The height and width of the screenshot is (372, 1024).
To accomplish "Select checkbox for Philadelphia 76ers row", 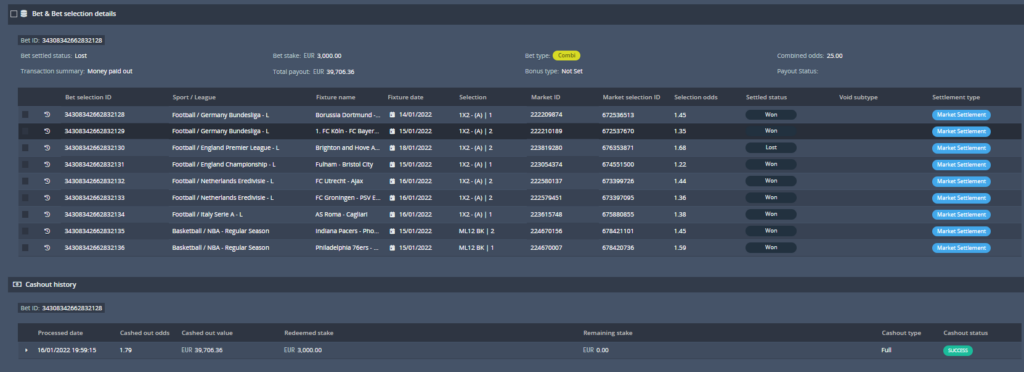I will (25, 247).
